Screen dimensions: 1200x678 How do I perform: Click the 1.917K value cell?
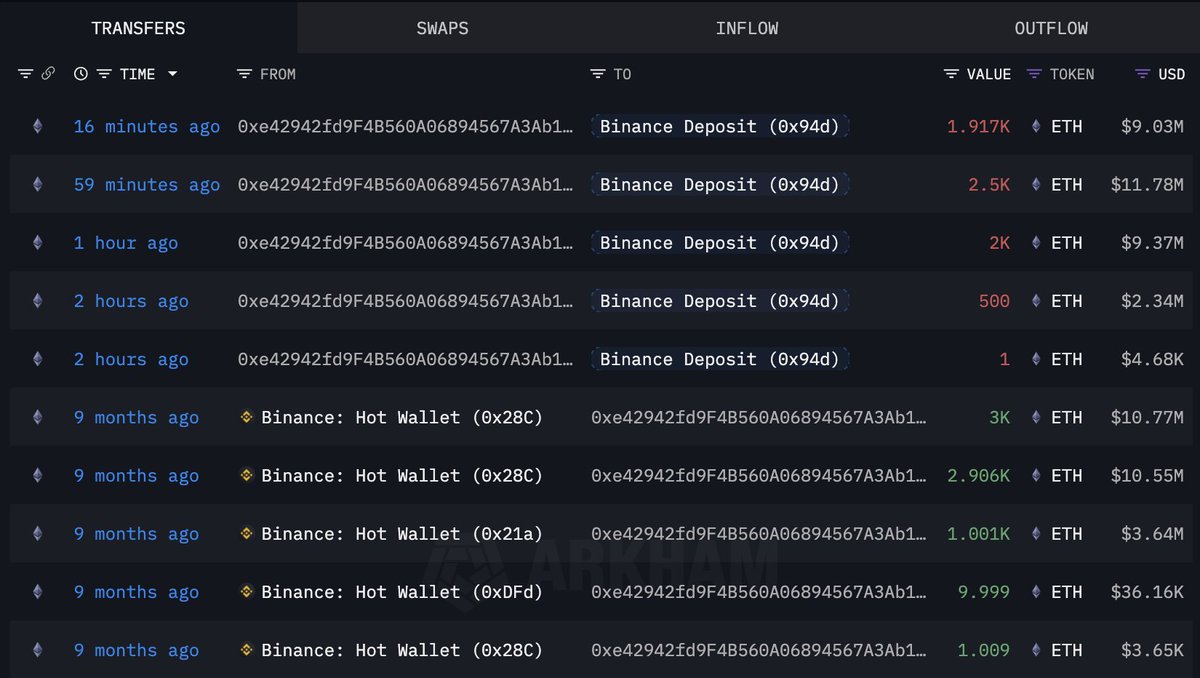(978, 126)
